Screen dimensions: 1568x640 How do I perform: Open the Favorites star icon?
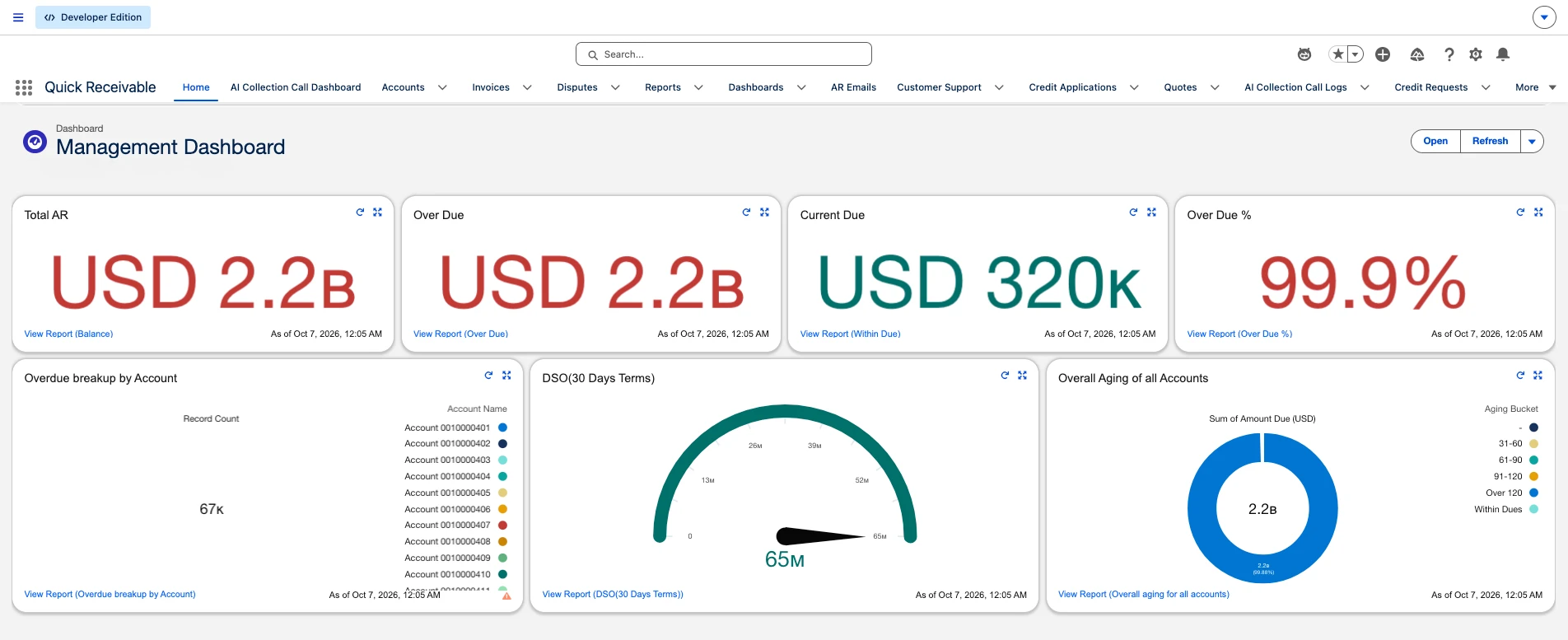(x=1338, y=54)
